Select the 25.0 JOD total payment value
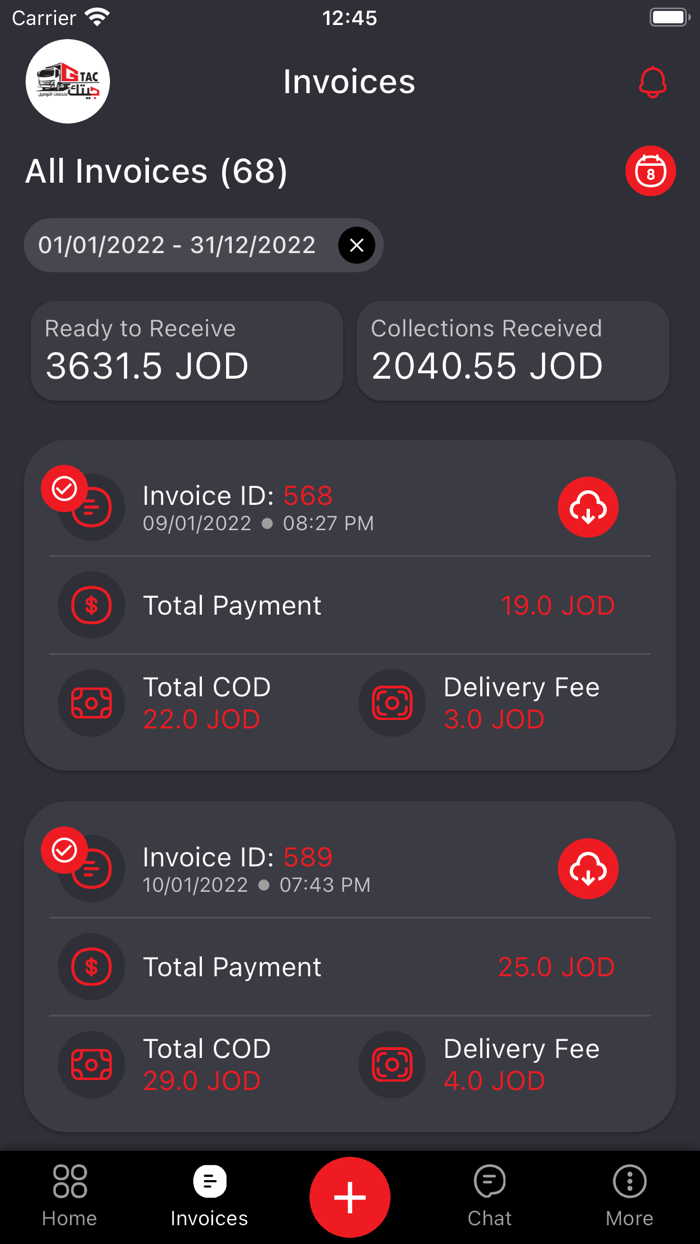This screenshot has width=700, height=1244. coord(557,967)
